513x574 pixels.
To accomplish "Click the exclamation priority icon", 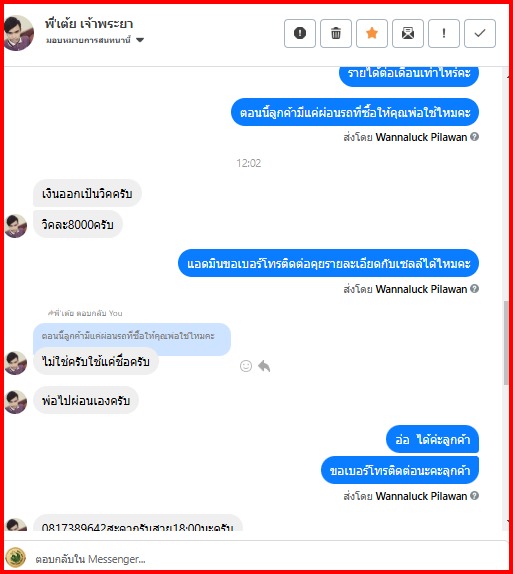I will click(444, 33).
